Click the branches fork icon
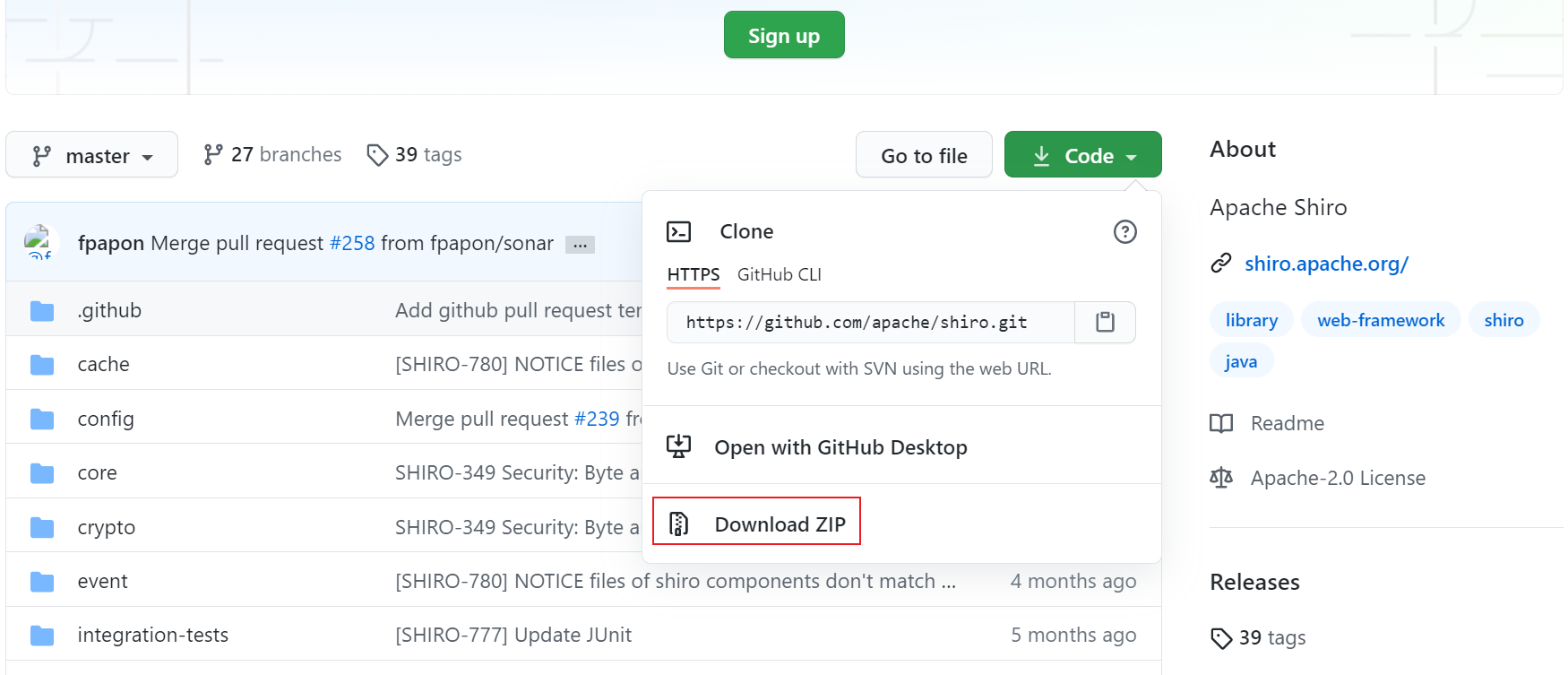Image resolution: width=1568 pixels, height=675 pixels. 213,154
